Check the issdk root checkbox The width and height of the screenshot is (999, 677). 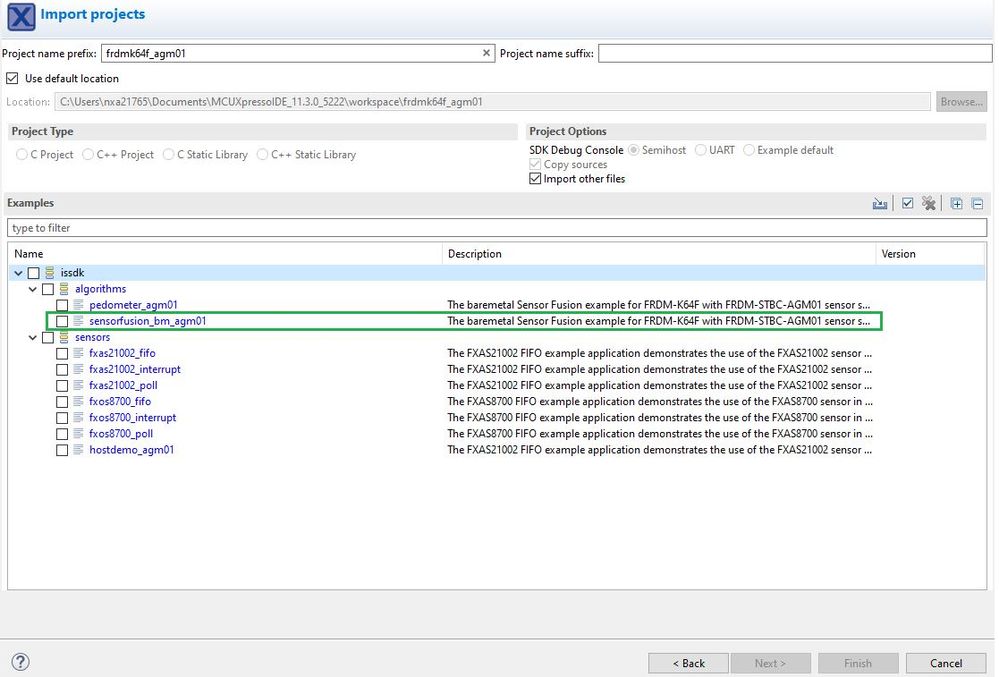click(x=34, y=273)
